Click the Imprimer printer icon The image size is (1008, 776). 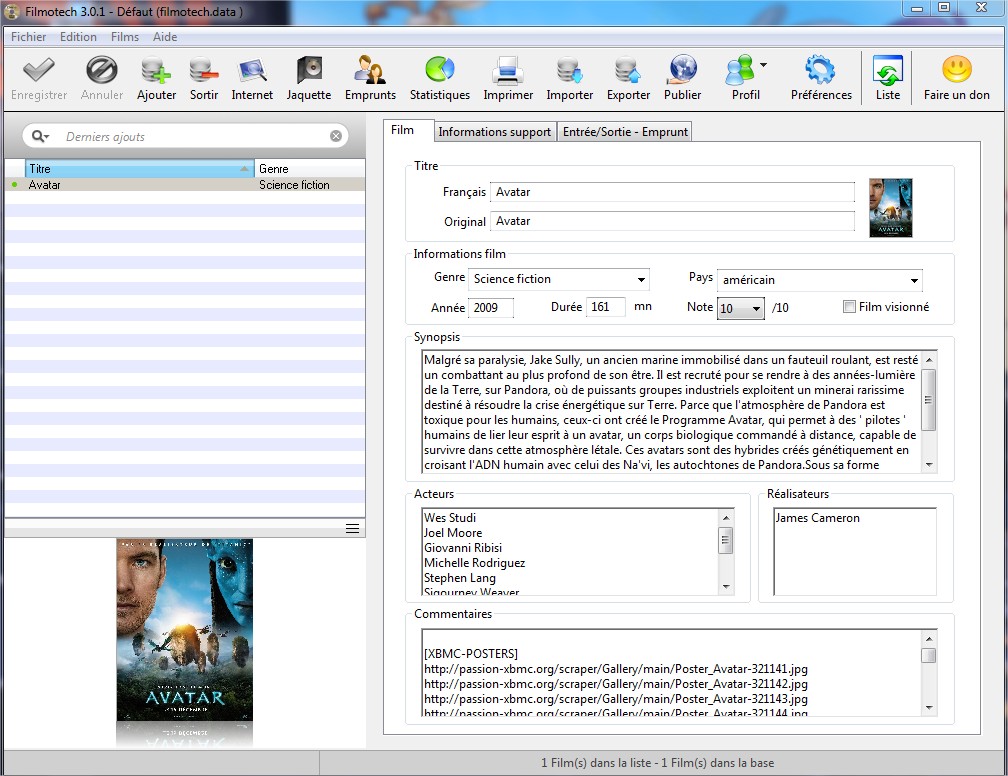[x=508, y=70]
